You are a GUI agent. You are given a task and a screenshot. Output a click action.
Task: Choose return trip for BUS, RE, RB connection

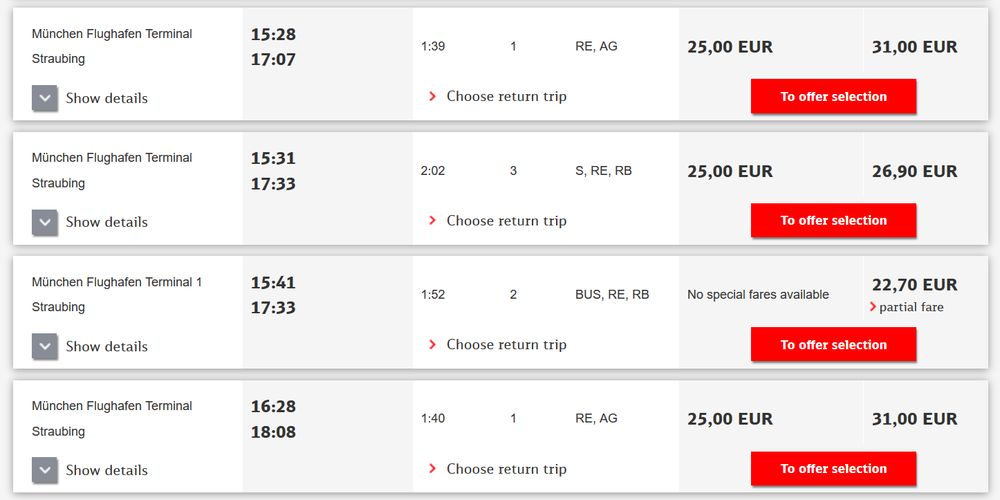(x=506, y=344)
